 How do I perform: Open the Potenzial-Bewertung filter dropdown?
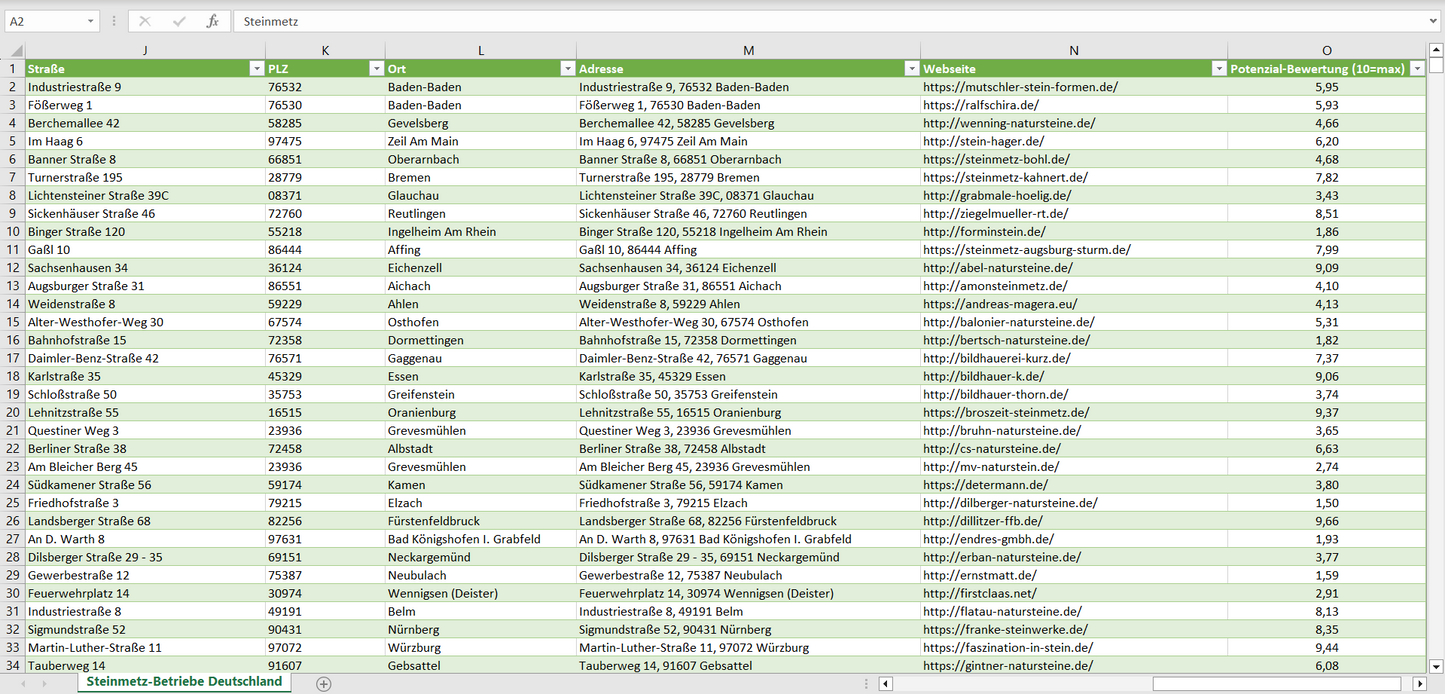click(x=1417, y=69)
